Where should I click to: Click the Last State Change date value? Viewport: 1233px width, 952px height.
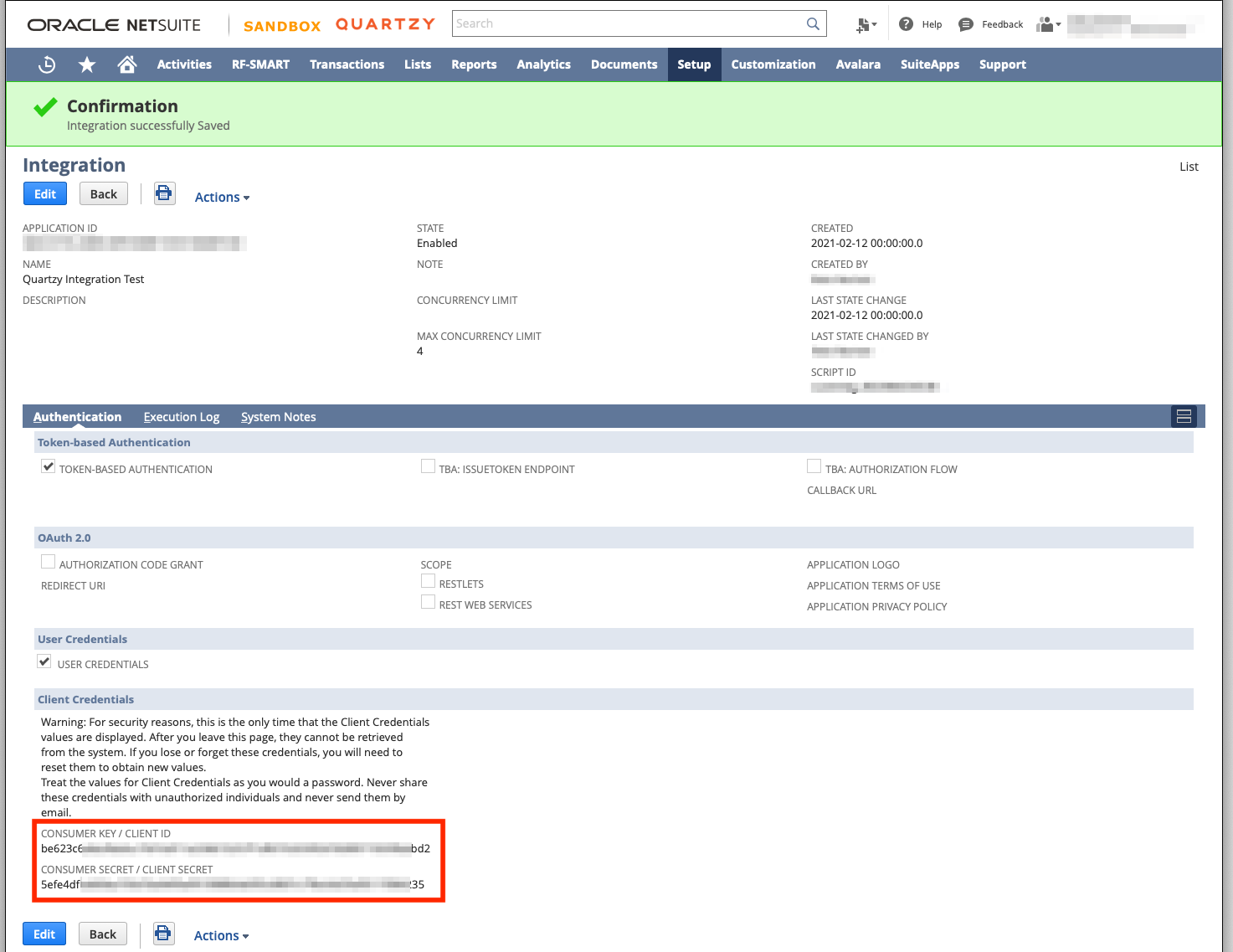click(867, 315)
